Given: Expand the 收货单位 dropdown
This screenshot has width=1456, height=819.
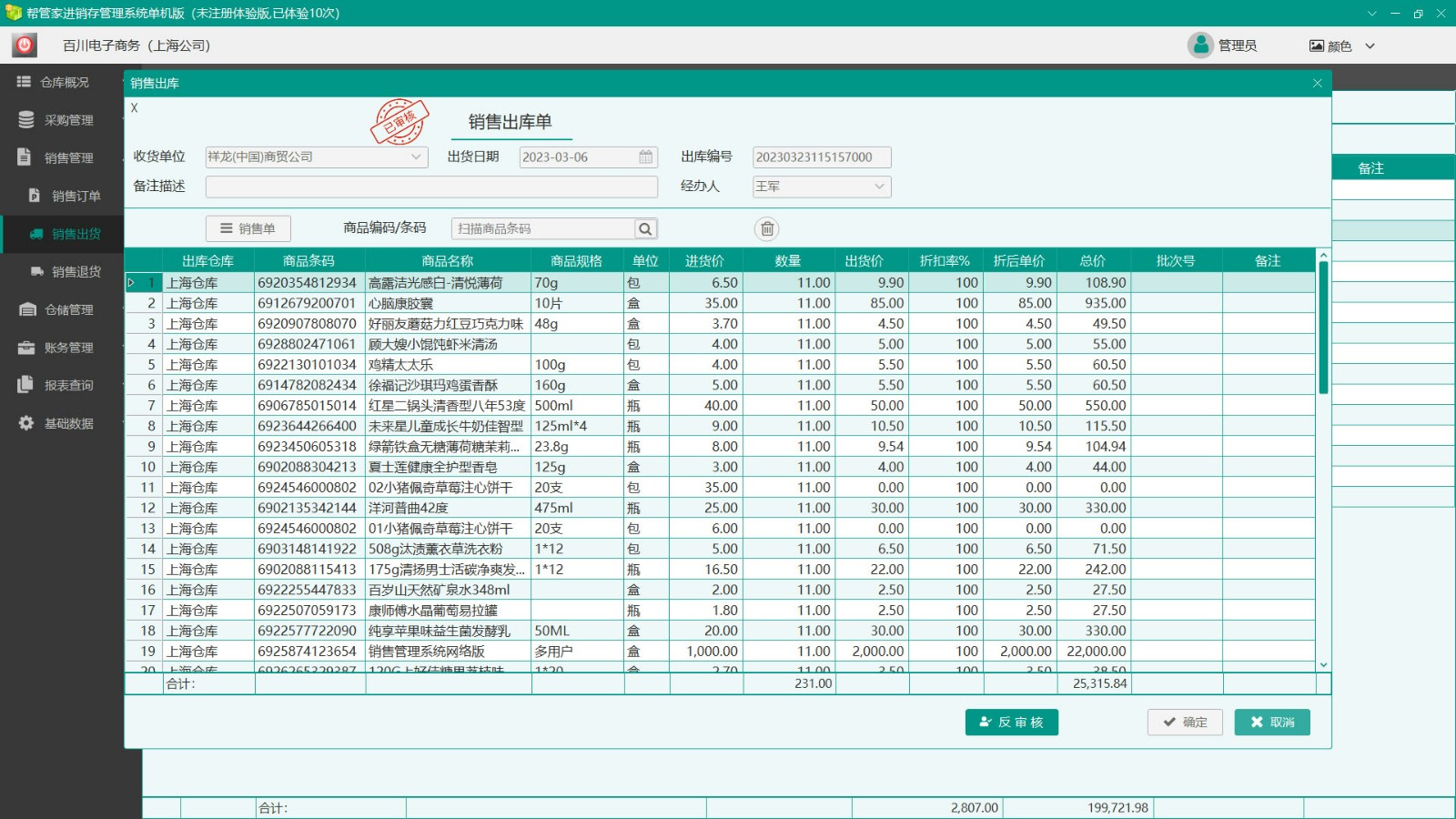Looking at the screenshot, I should 416,157.
